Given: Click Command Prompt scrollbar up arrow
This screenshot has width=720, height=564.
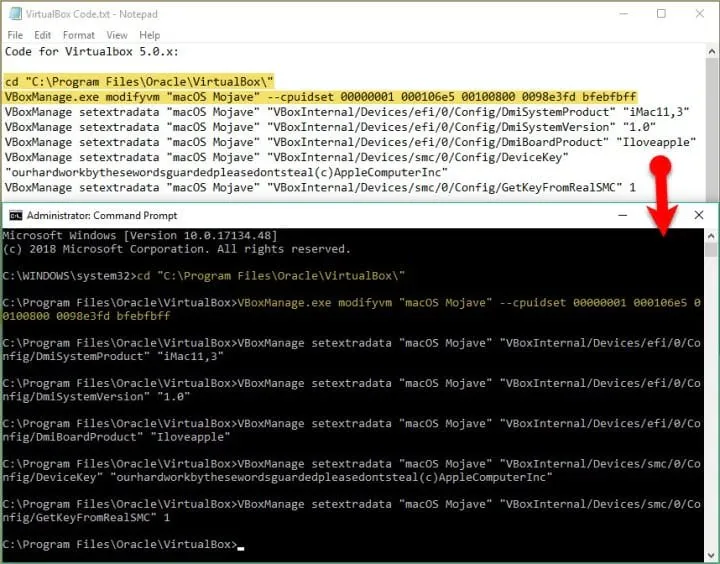Looking at the screenshot, I should pyautogui.click(x=711, y=236).
